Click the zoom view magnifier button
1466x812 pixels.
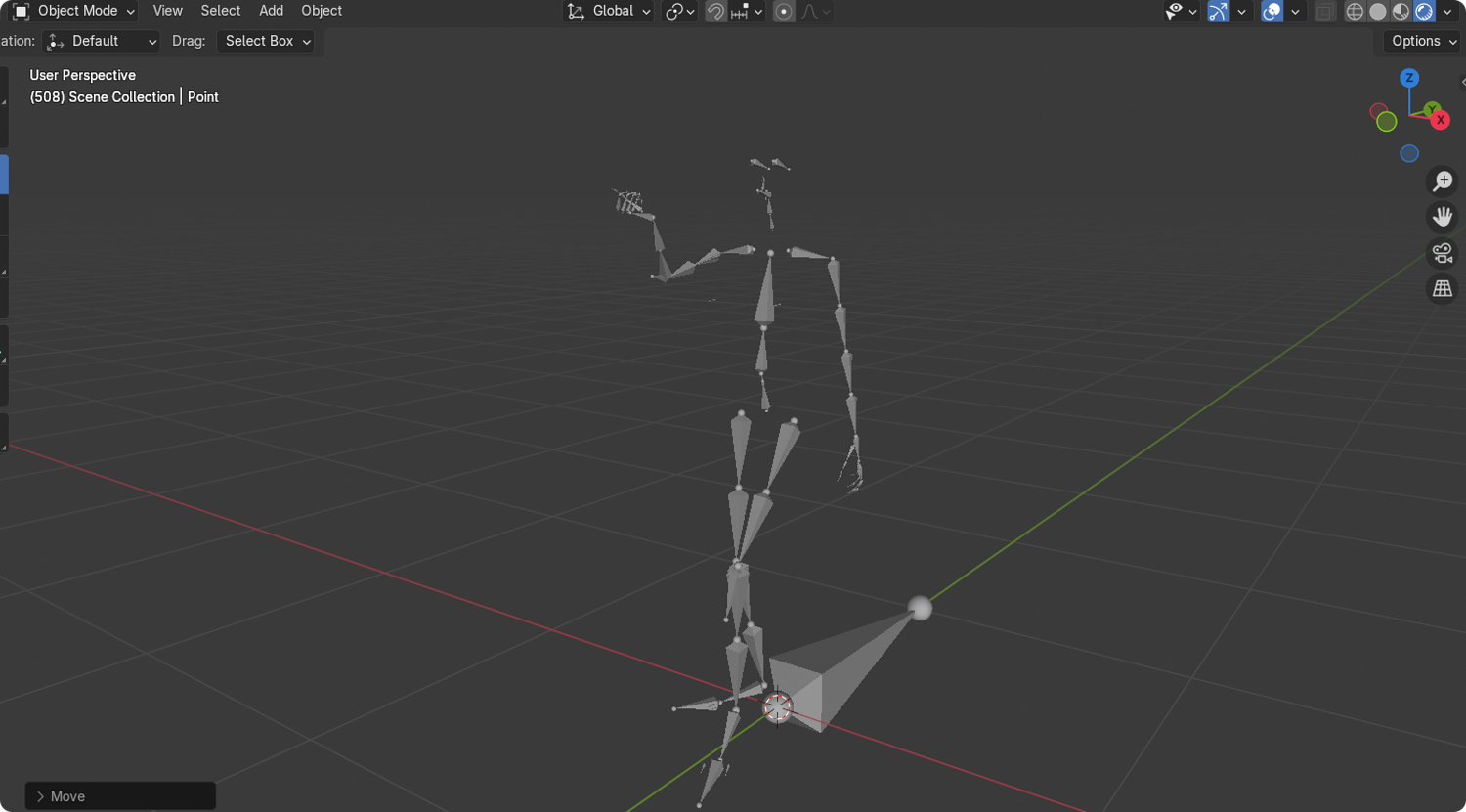pyautogui.click(x=1443, y=181)
